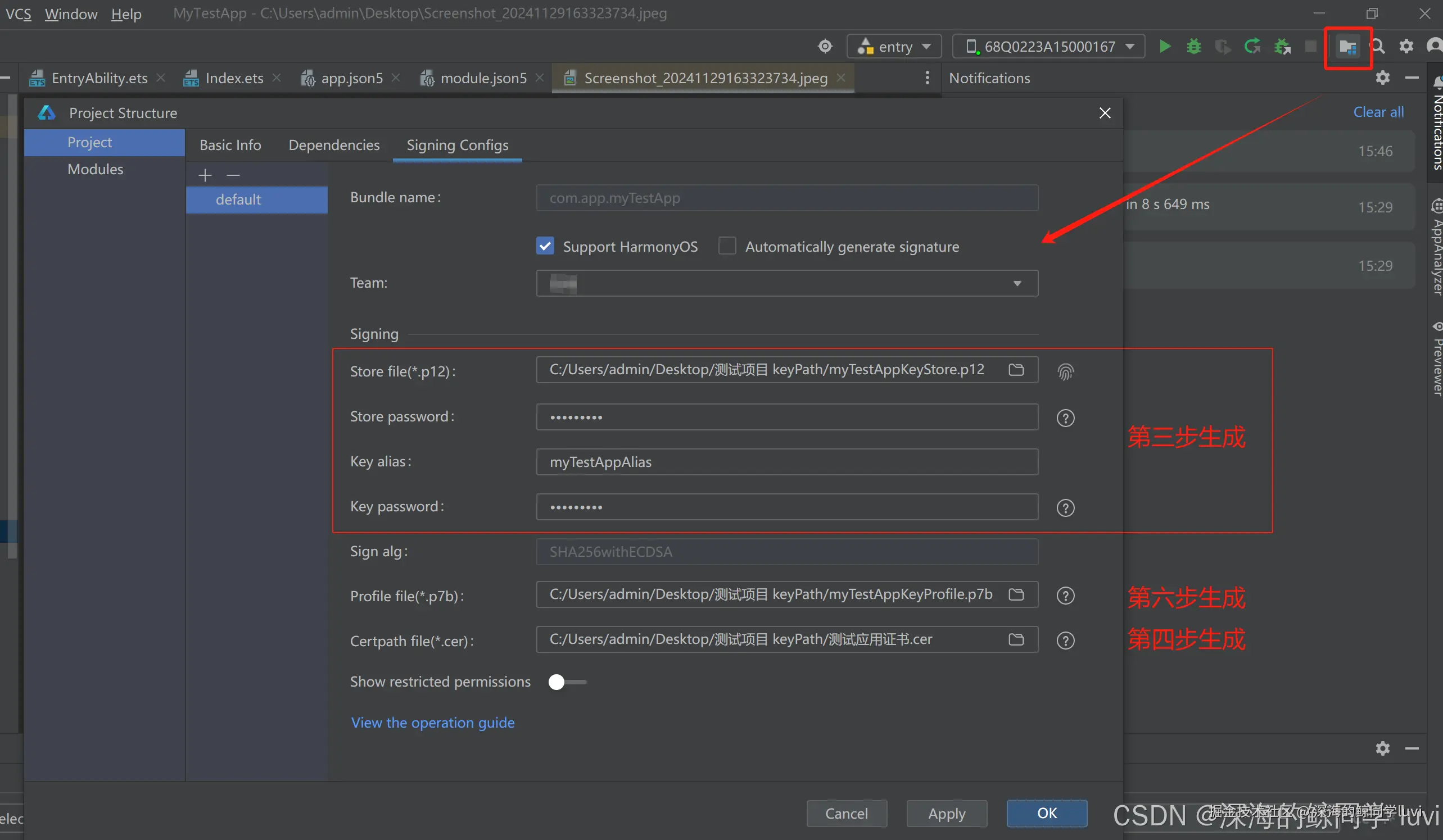
Task: Open the Basic Info tab
Action: click(230, 146)
